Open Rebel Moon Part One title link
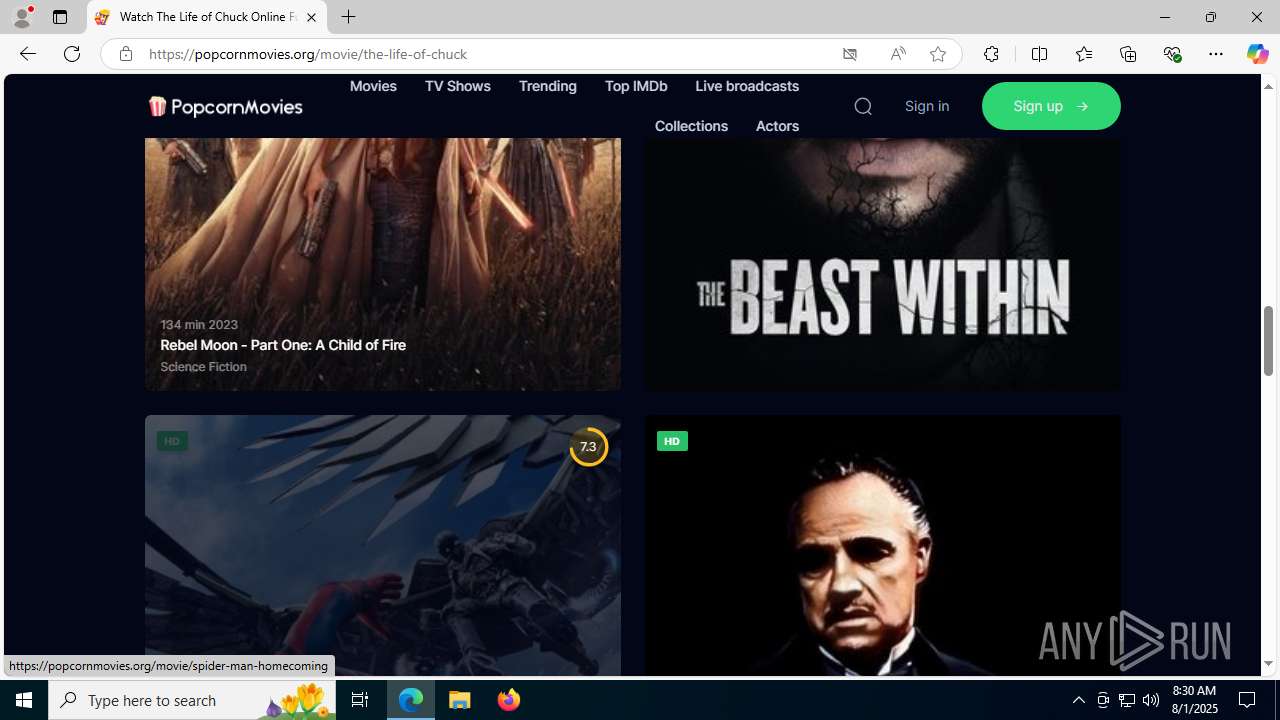This screenshot has width=1280, height=720. pyautogui.click(x=283, y=345)
